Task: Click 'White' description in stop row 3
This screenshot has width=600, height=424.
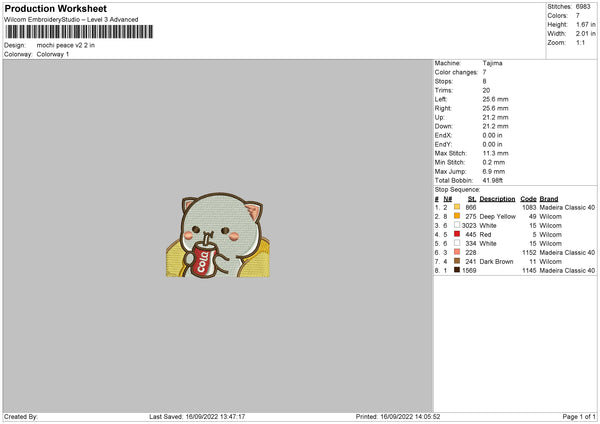Action: pos(488,226)
